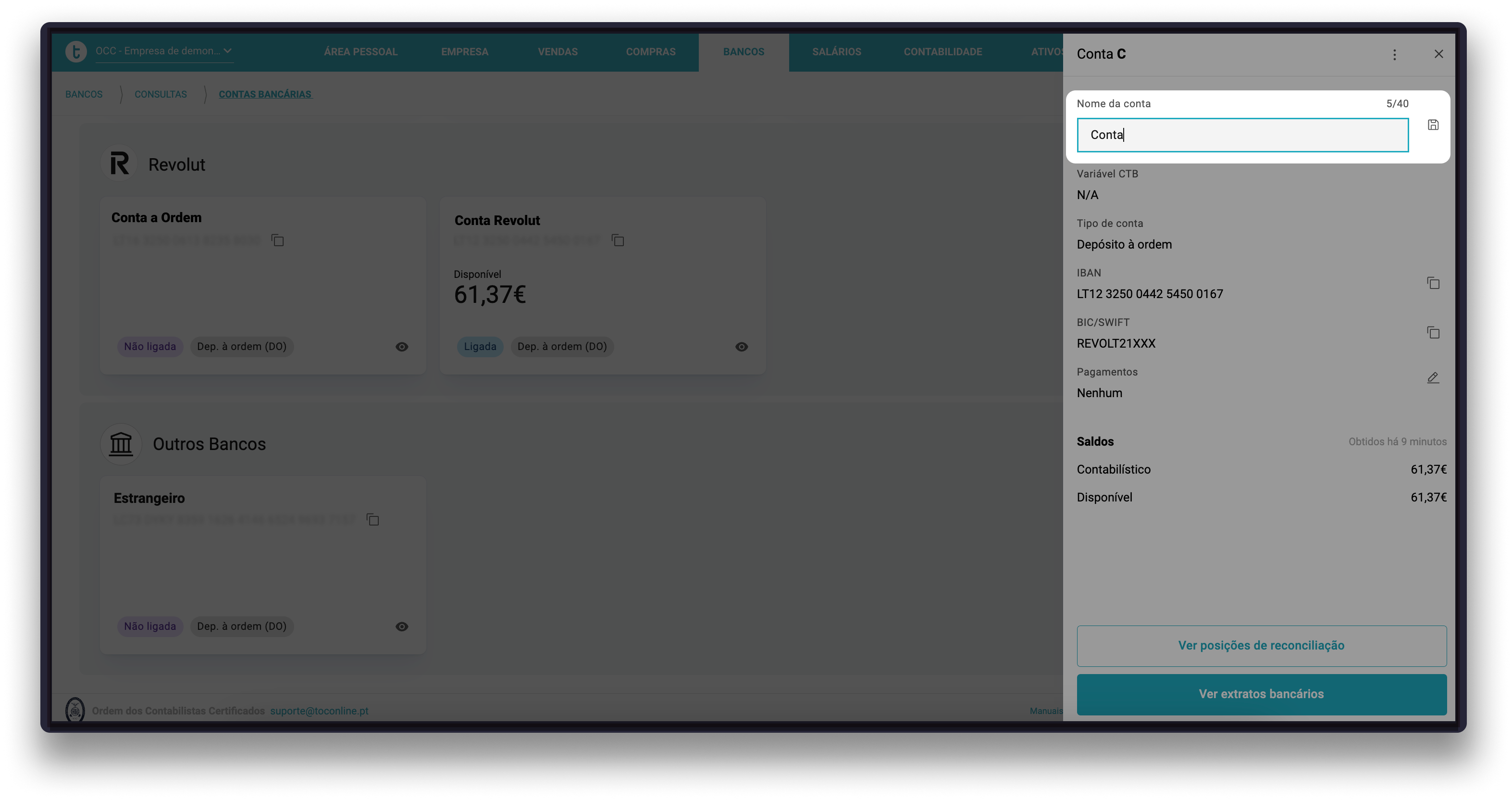
Task: Copy Conta Revolut card IBAN
Action: (x=618, y=240)
